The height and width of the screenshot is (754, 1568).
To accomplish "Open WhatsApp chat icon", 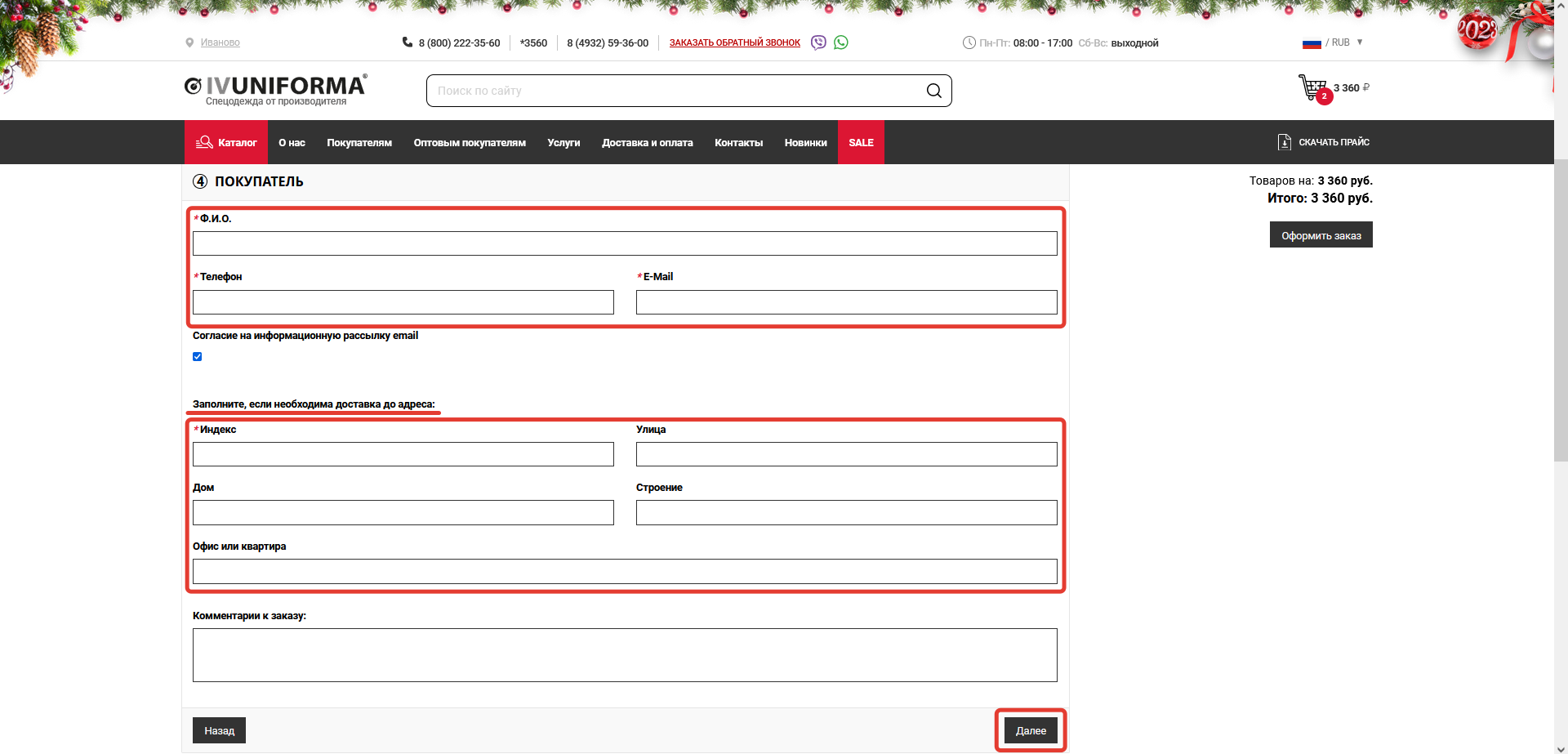I will 841,42.
